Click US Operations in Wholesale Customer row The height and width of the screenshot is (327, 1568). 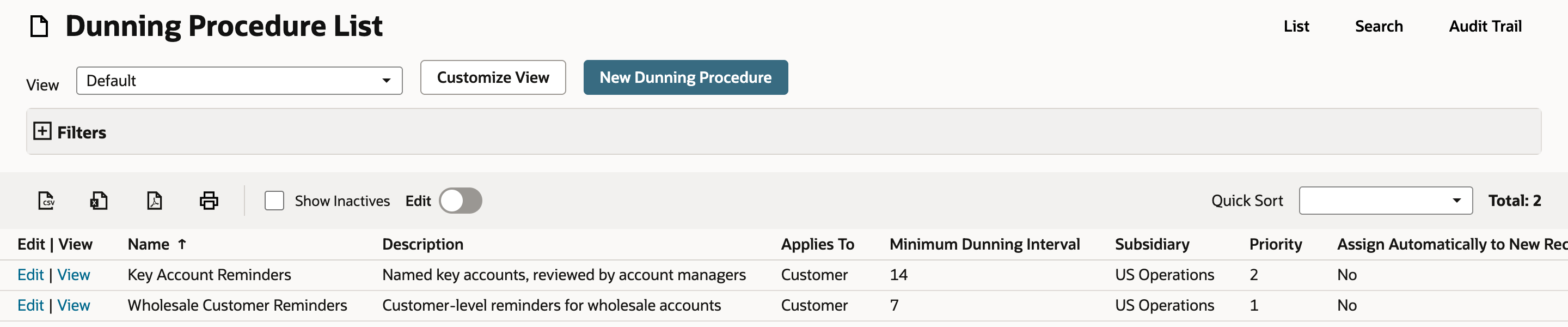tap(1165, 305)
